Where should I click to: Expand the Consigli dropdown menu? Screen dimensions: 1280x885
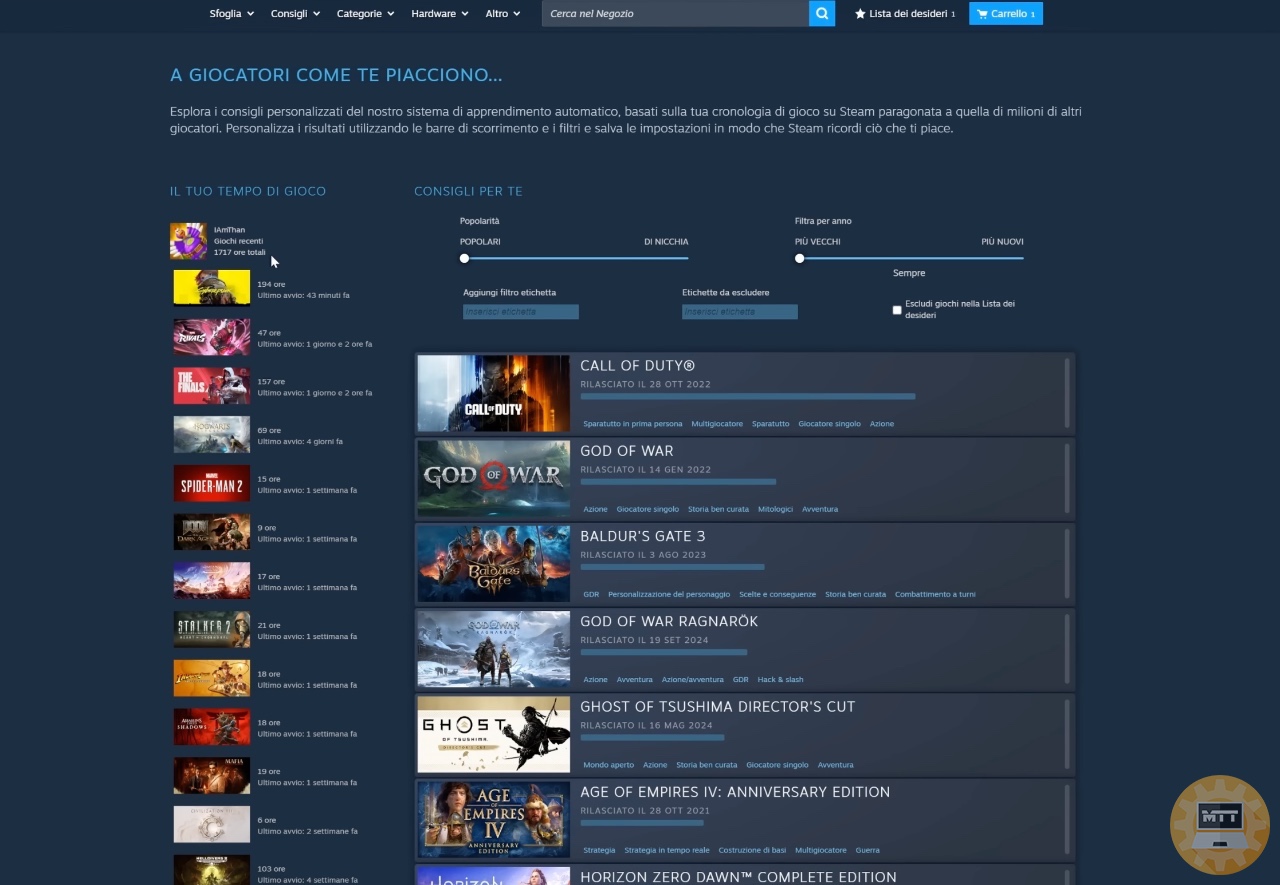(x=295, y=14)
